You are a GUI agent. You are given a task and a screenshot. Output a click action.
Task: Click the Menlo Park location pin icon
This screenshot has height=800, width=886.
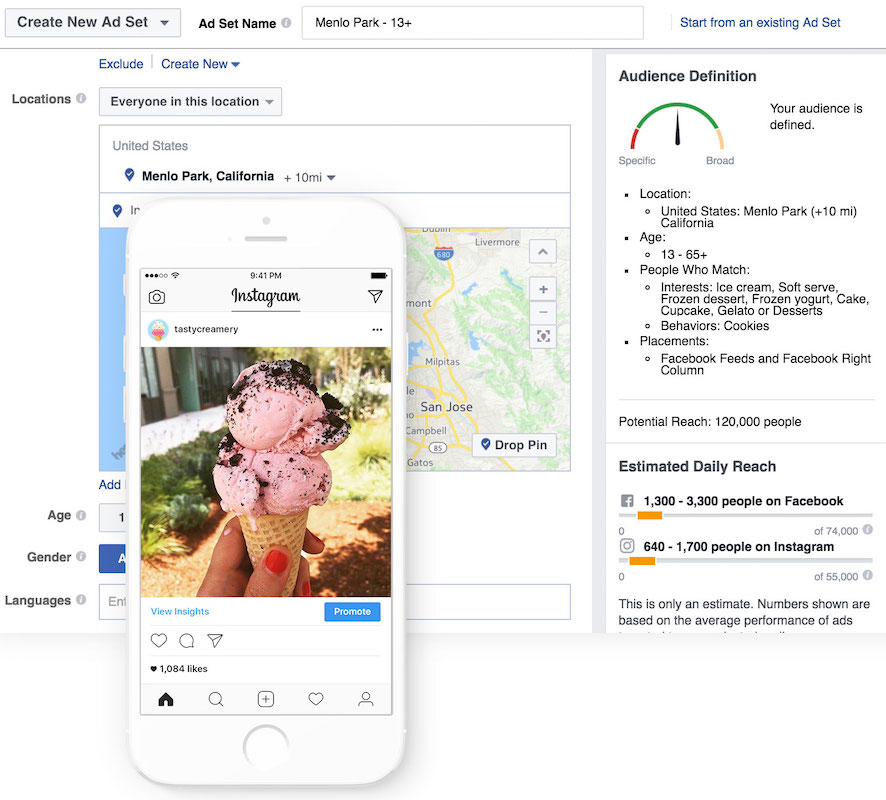point(129,175)
